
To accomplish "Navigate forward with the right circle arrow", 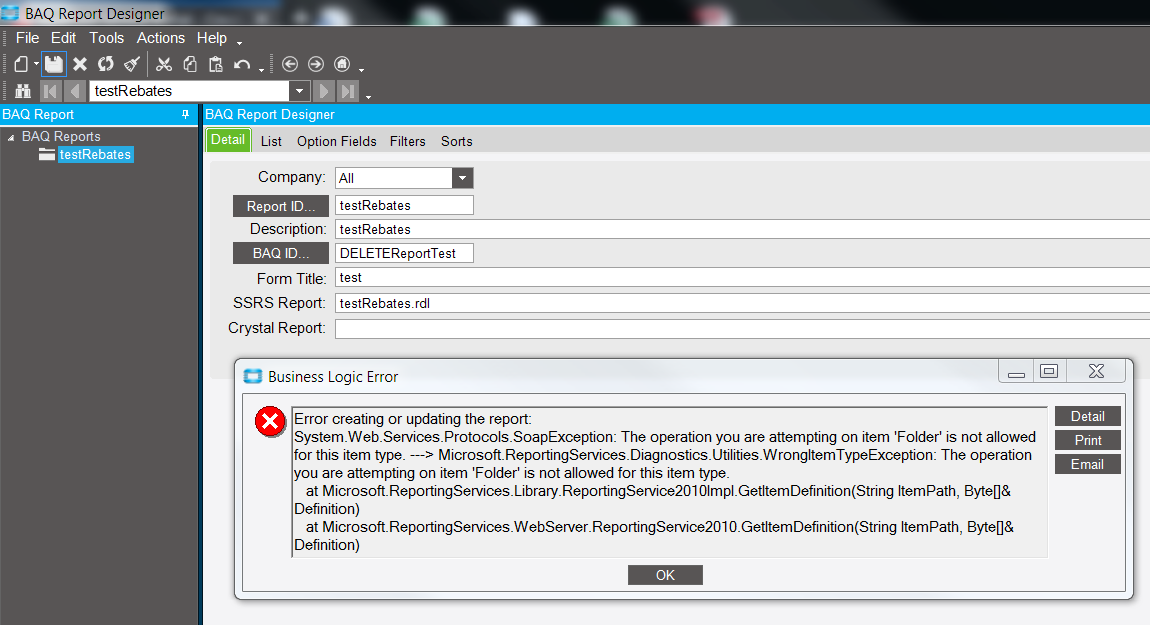I will click(x=316, y=65).
